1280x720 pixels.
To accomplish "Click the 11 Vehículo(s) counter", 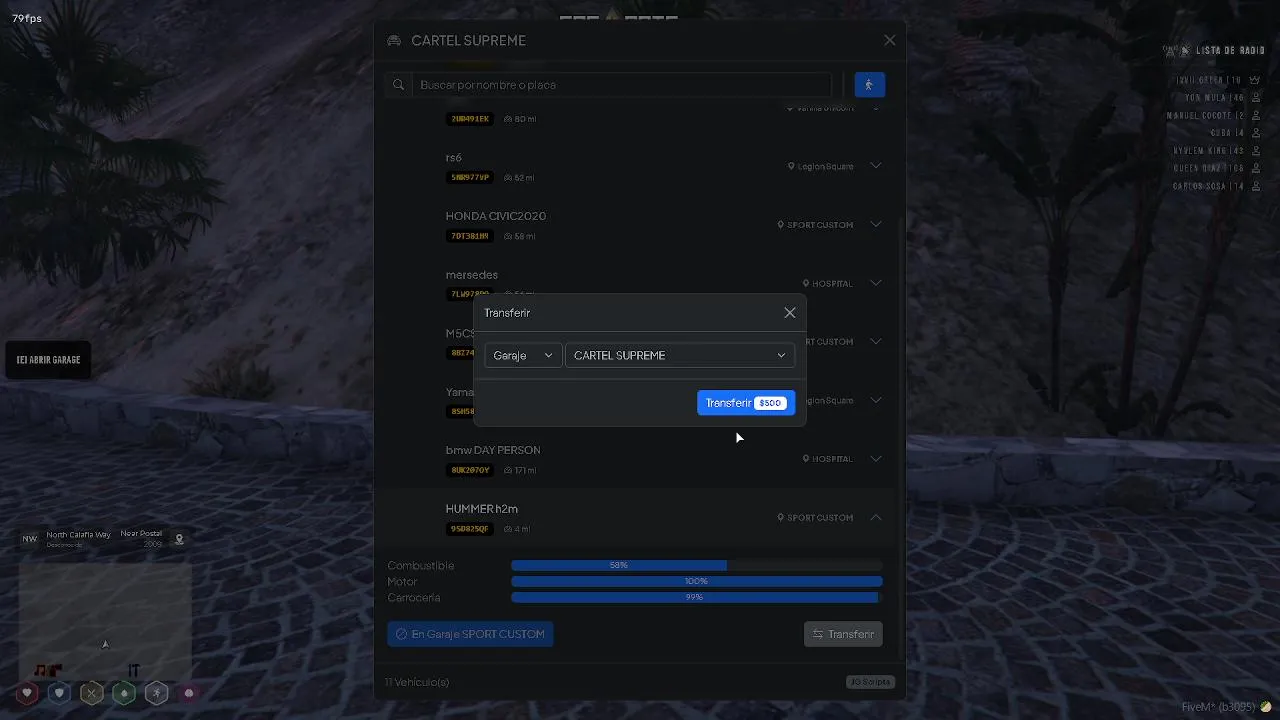I will [x=417, y=682].
